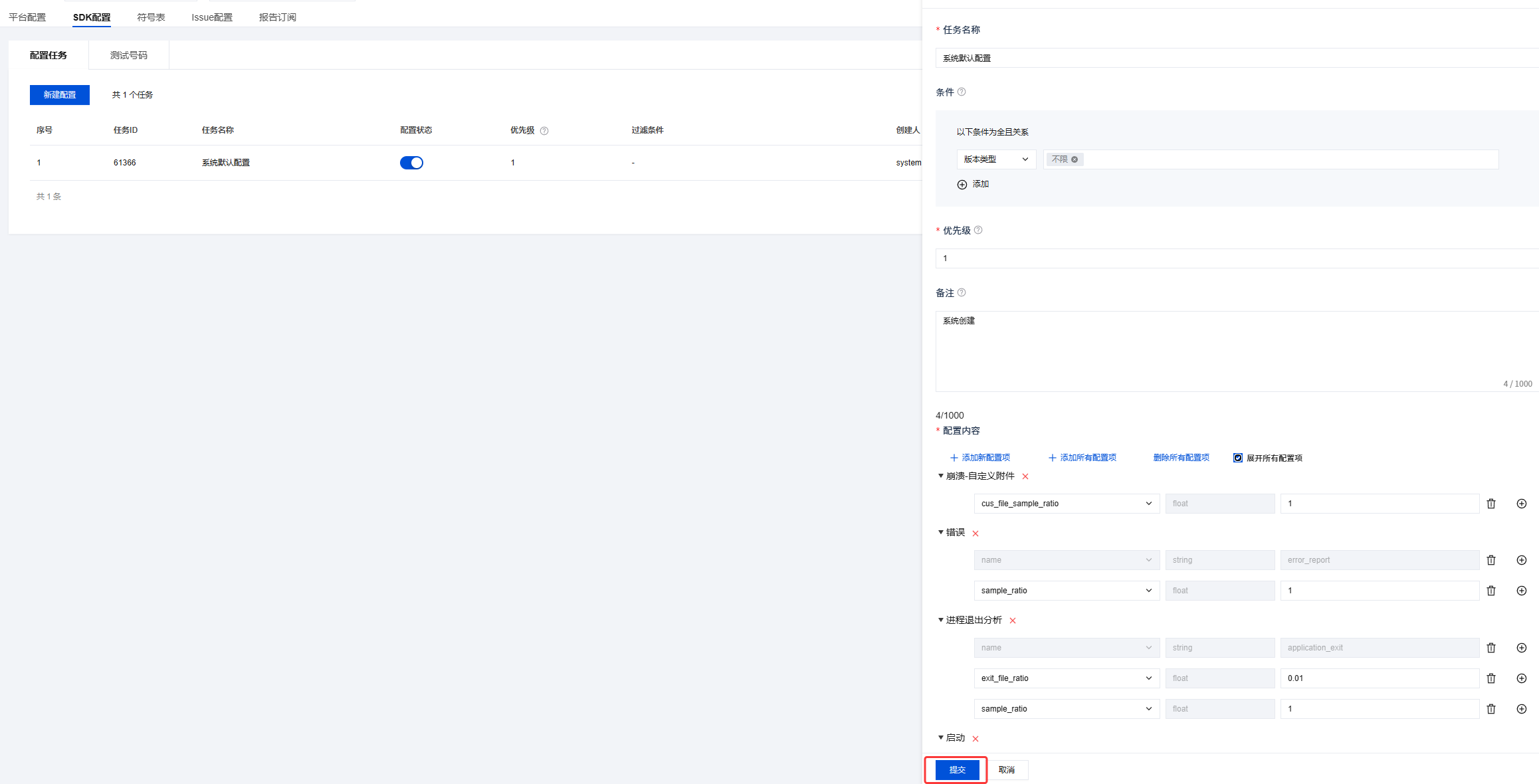Delete sample_ratio row under 进程退出分析
The height and width of the screenshot is (784, 1539).
click(x=1491, y=709)
